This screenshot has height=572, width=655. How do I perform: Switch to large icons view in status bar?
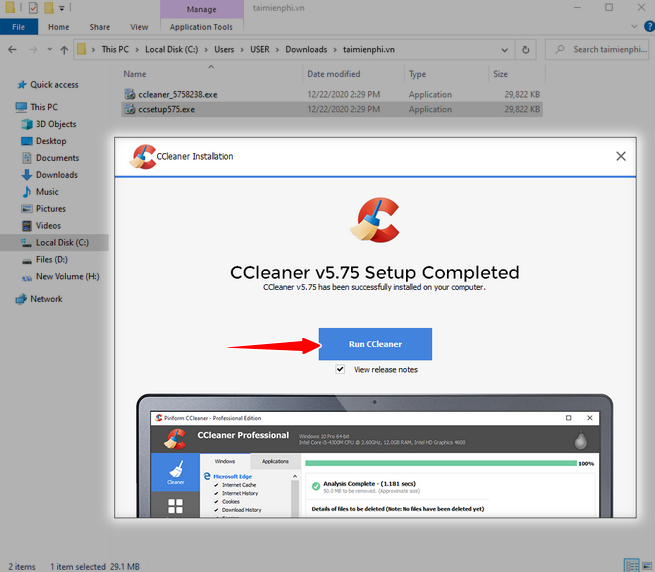point(646,565)
